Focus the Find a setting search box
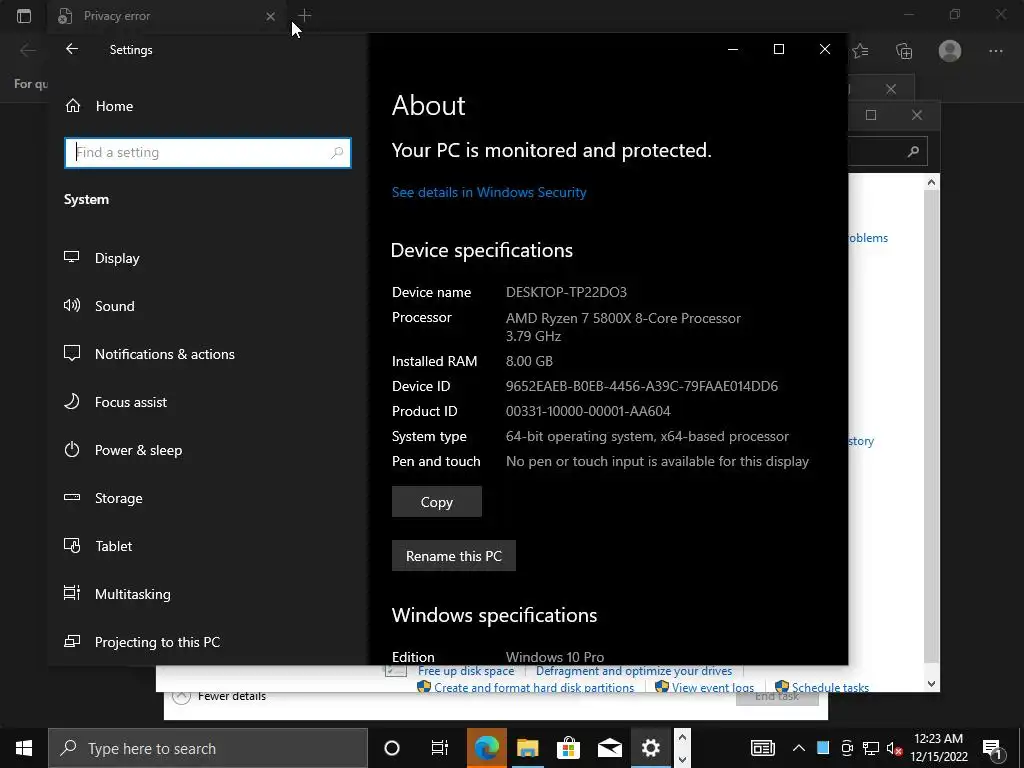The image size is (1024, 768). click(x=208, y=153)
